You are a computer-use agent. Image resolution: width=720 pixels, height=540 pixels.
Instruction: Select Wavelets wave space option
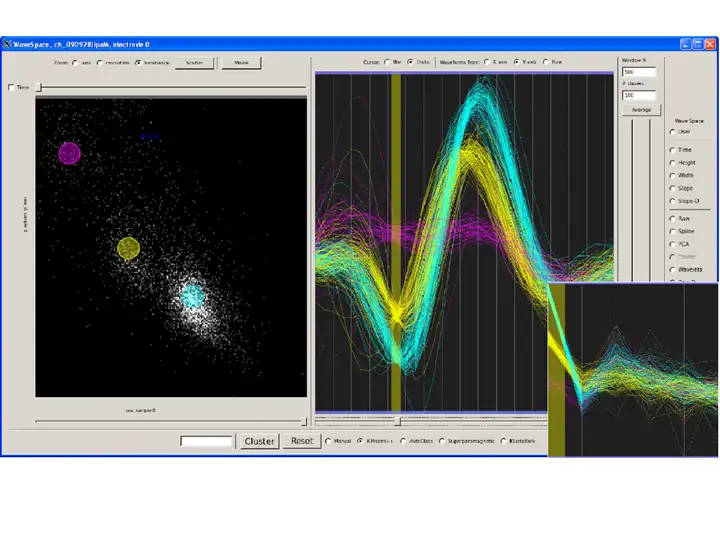tap(673, 270)
